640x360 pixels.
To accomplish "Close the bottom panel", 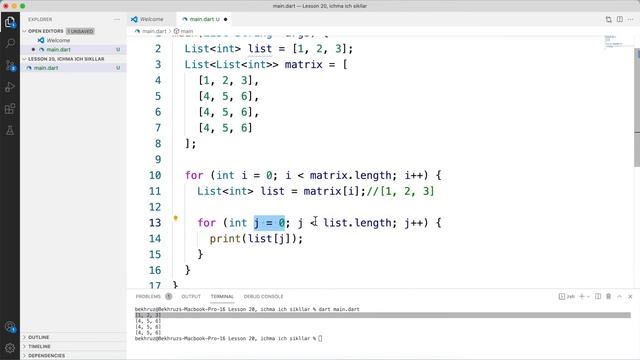I will [630, 296].
